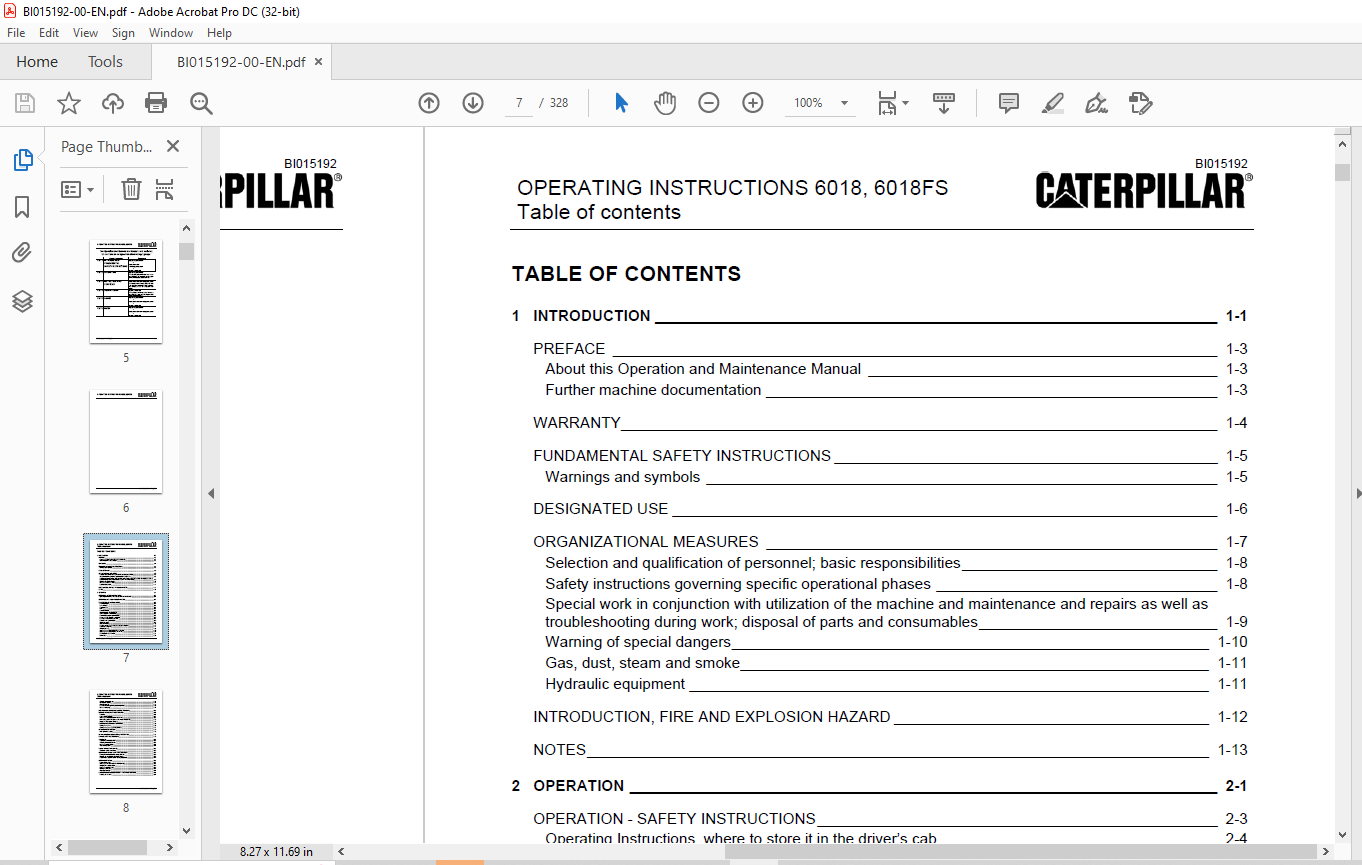Select the Highlight text pen tool
The image size is (1362, 865).
click(1052, 103)
